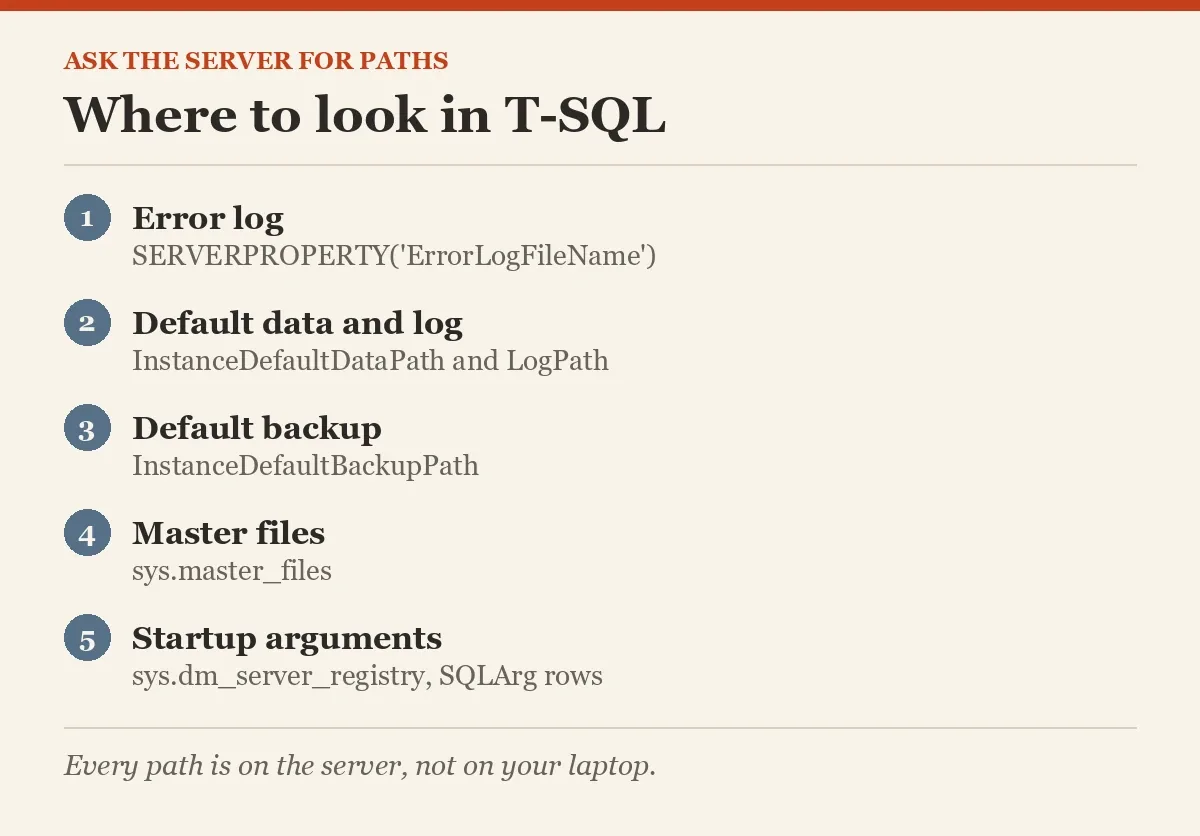The width and height of the screenshot is (1200, 836).
Task: Select the InstanceDefaultBackupPath text
Action: click(305, 466)
